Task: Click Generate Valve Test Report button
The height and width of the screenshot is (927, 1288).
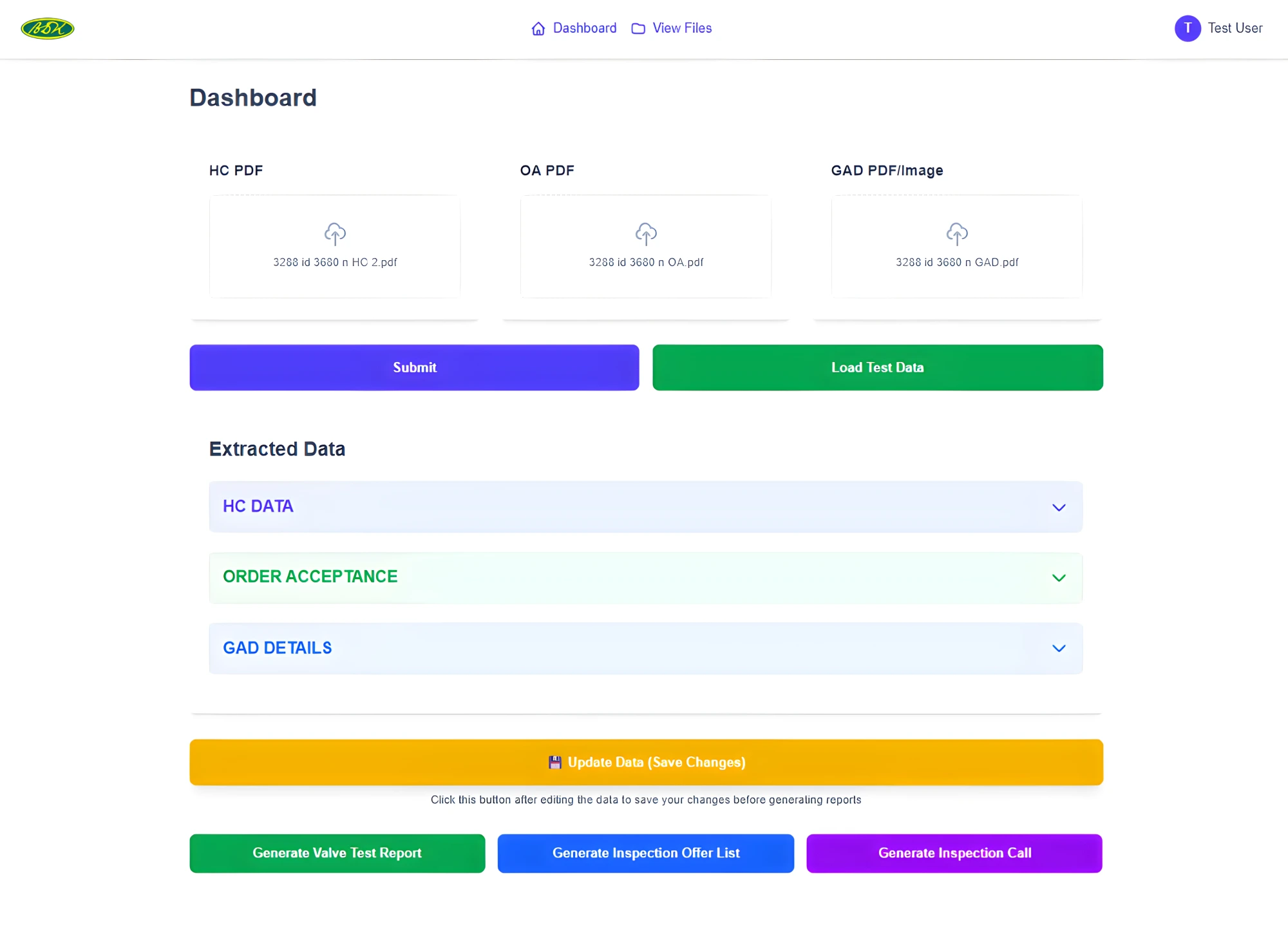Action: pos(337,853)
